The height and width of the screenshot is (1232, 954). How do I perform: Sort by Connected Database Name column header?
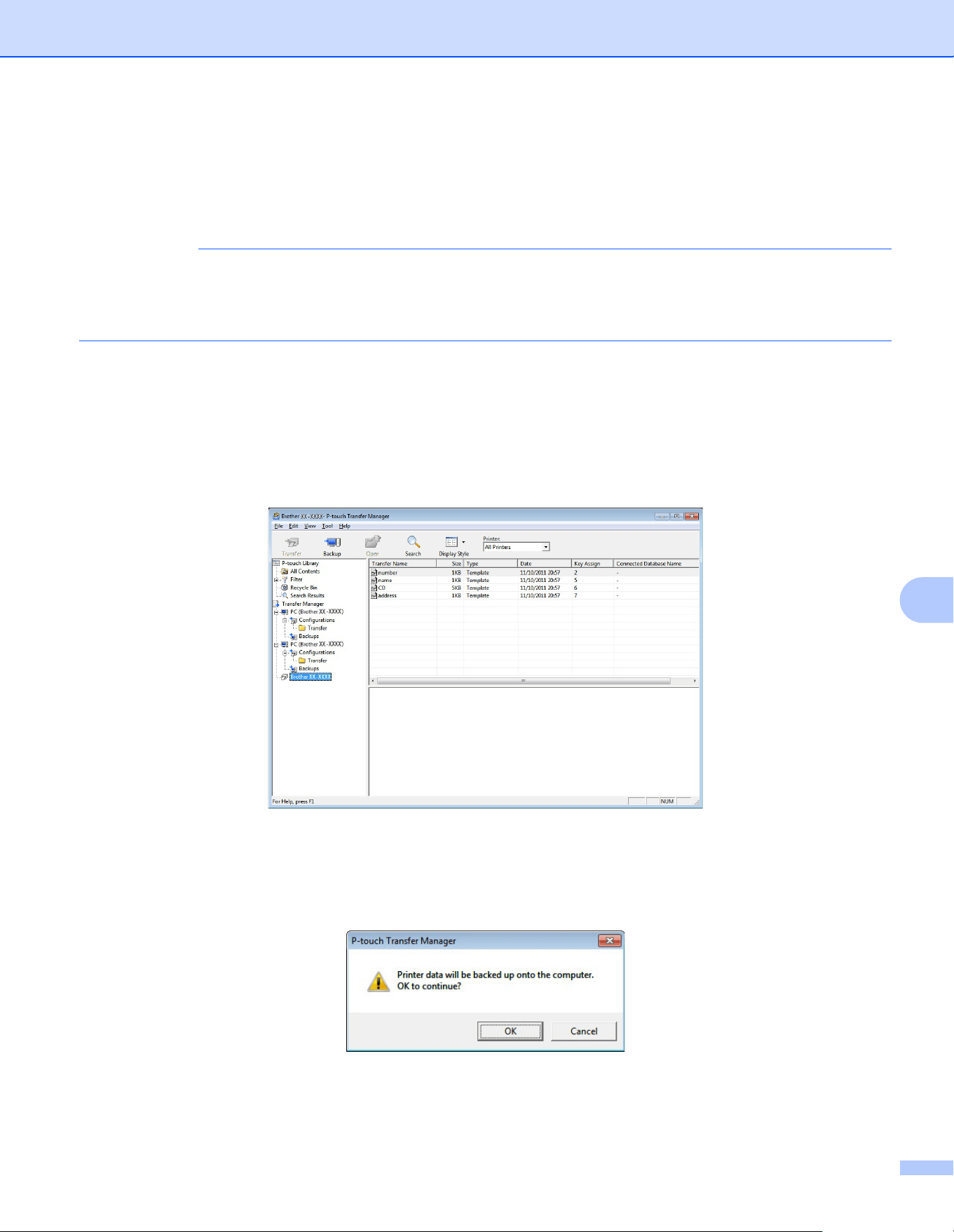[656, 564]
